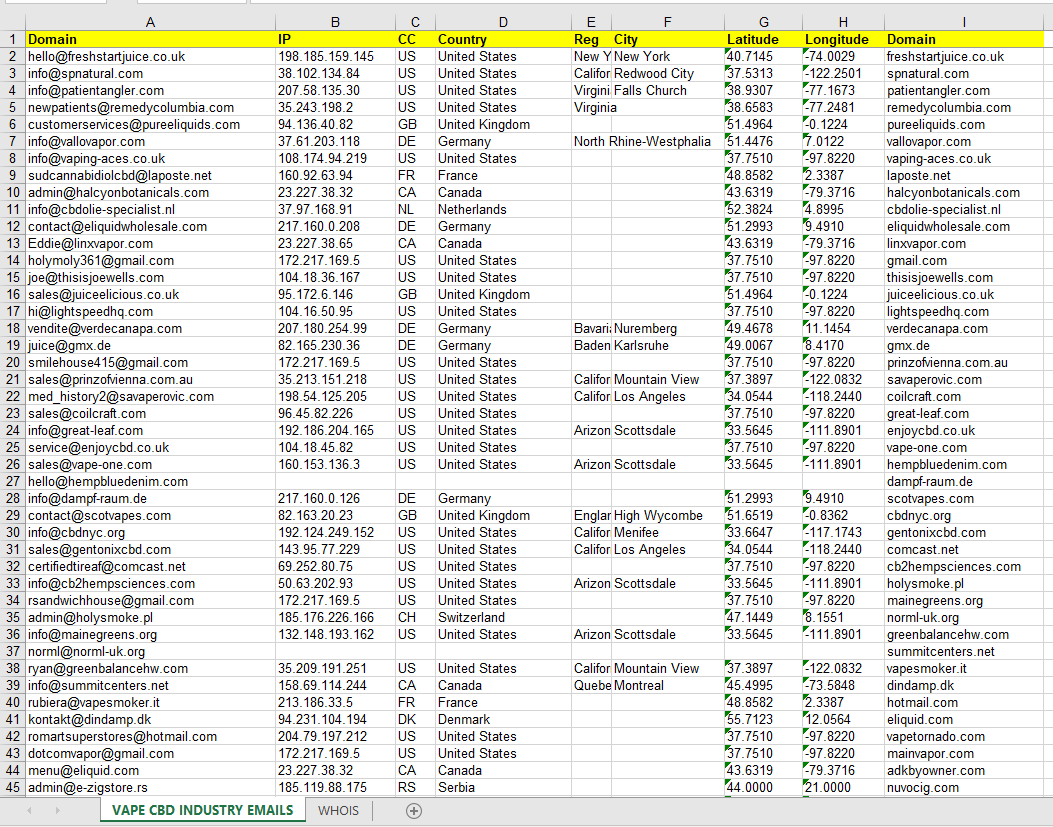Viewport: 1053px width, 827px height.
Task: Select row 1 header
Action: 13,40
